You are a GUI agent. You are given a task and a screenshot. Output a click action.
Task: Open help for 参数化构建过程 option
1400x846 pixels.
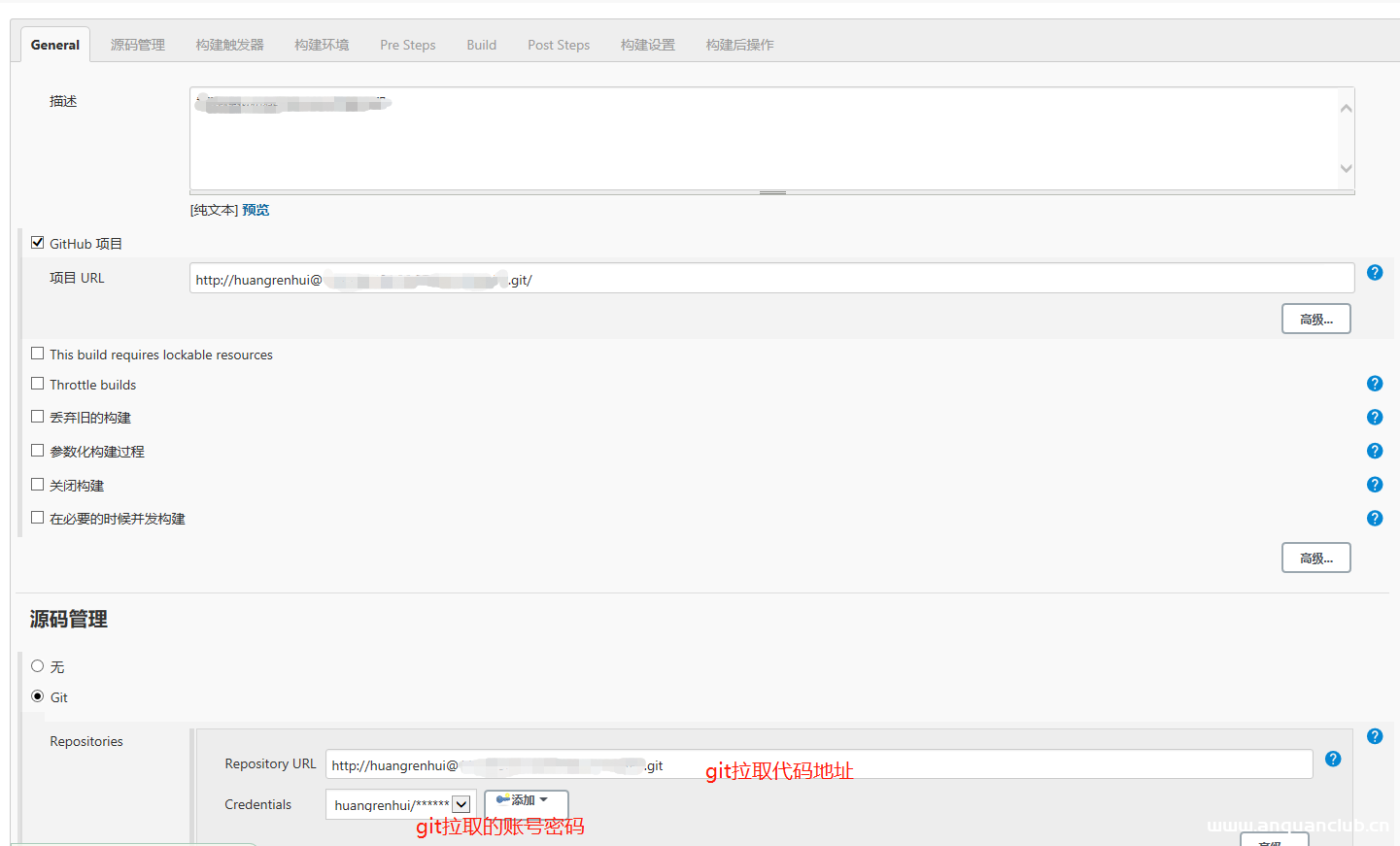tap(1375, 451)
